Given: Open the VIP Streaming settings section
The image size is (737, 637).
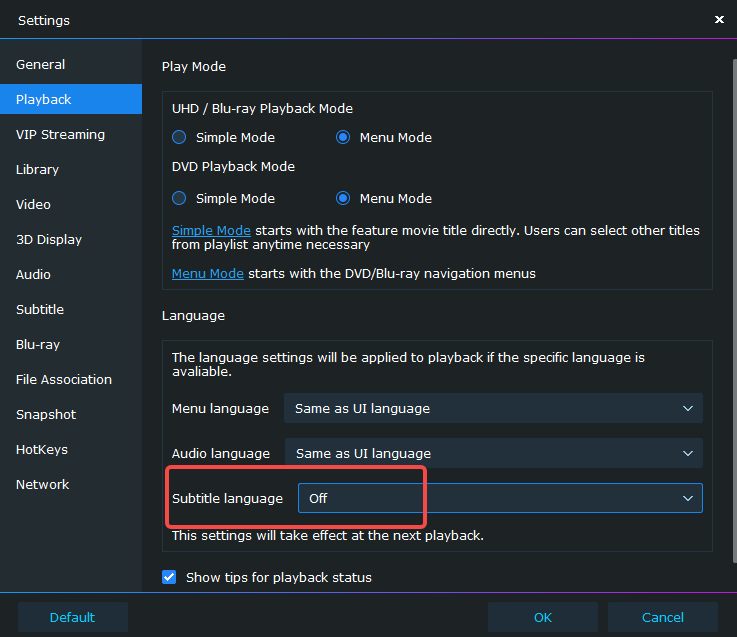Looking at the screenshot, I should point(60,135).
